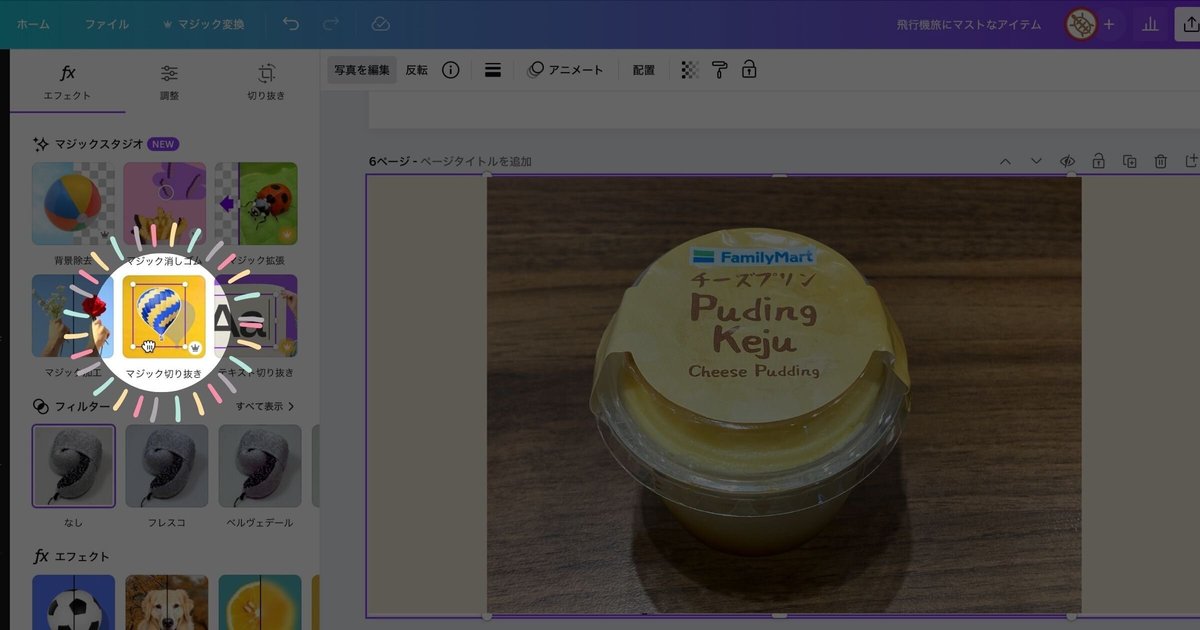Select the golden dog effect thumbnail
The height and width of the screenshot is (630, 1200).
(167, 602)
